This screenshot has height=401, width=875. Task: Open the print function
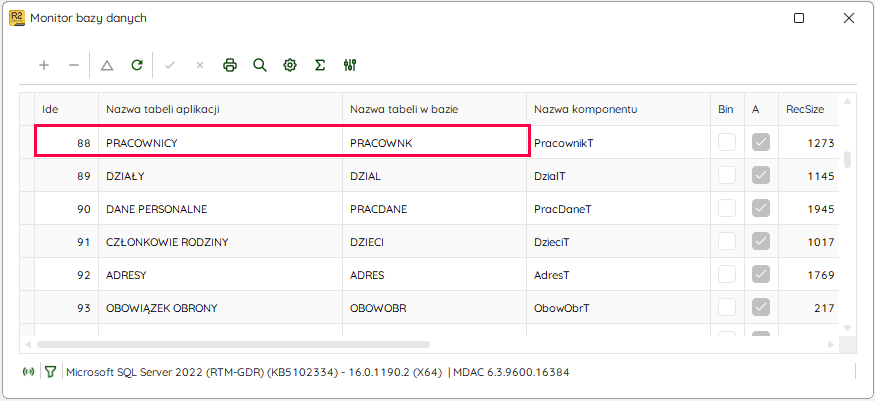tap(230, 65)
